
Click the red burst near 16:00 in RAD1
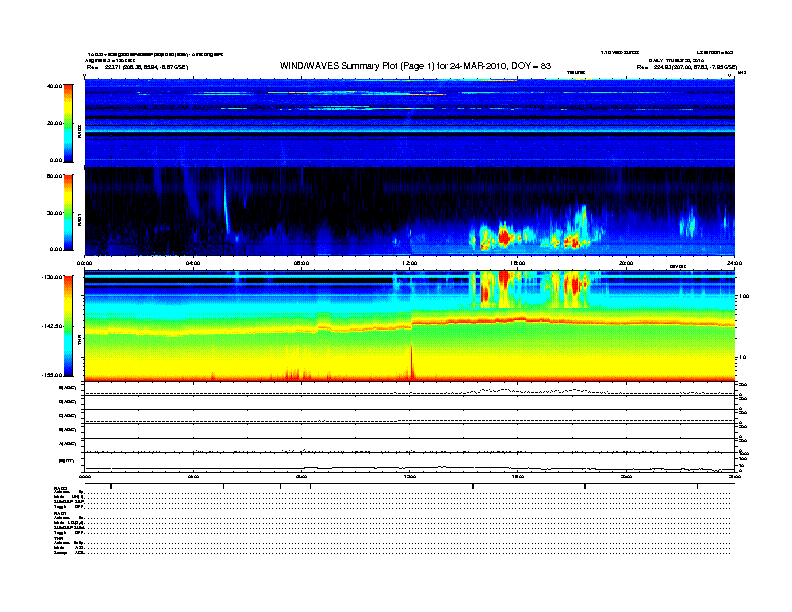coord(505,237)
